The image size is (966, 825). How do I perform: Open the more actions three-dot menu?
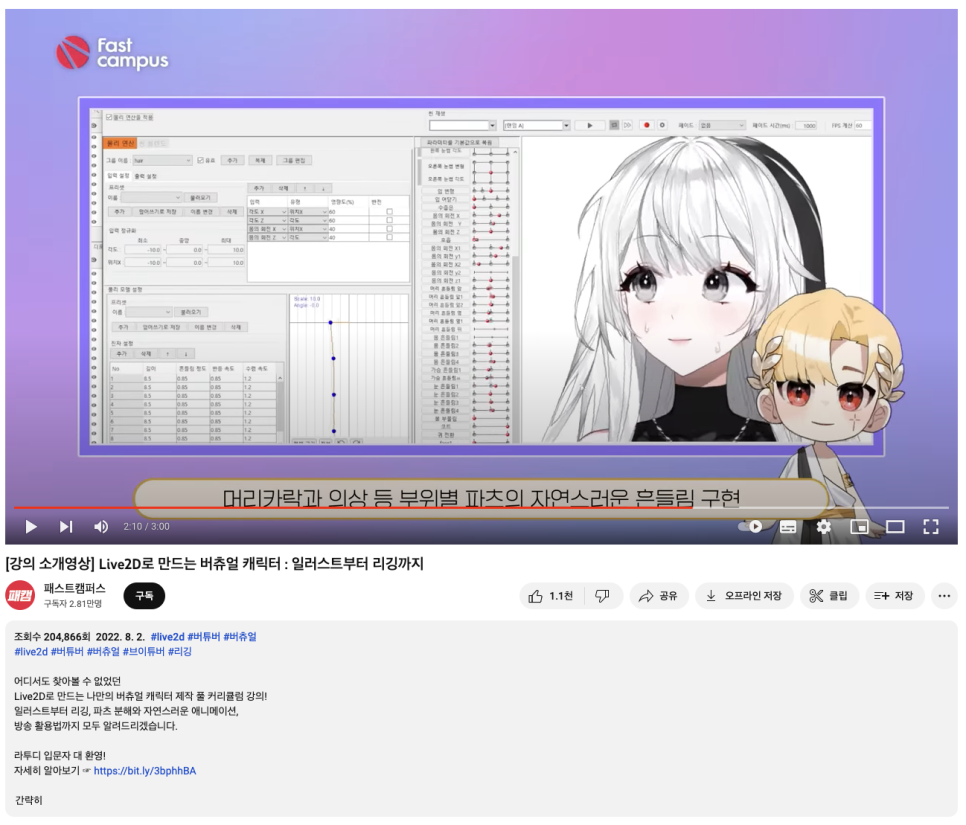(x=944, y=597)
